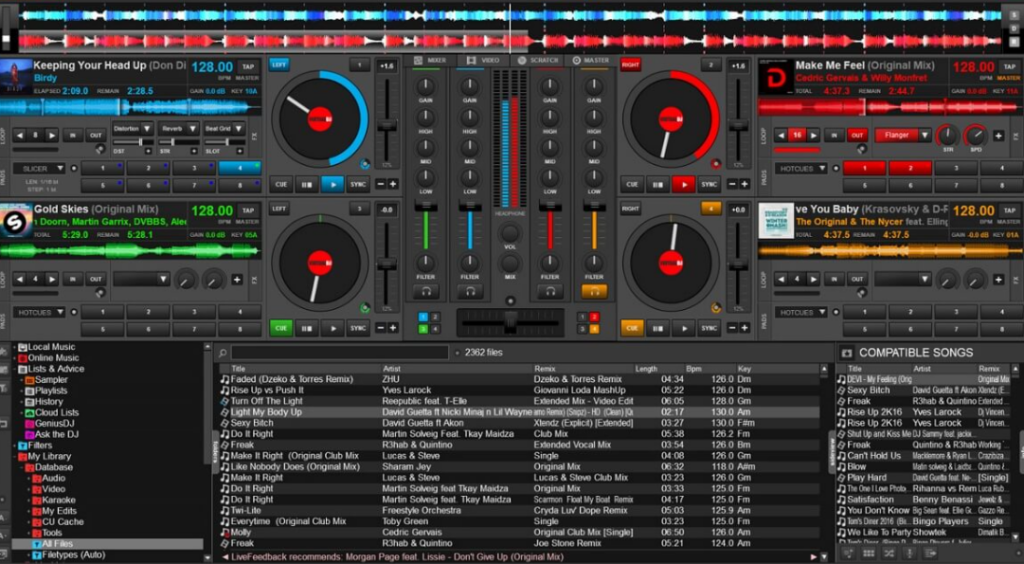1024x564 pixels.
Task: Switch to the SCRATCH tab
Action: (x=539, y=60)
